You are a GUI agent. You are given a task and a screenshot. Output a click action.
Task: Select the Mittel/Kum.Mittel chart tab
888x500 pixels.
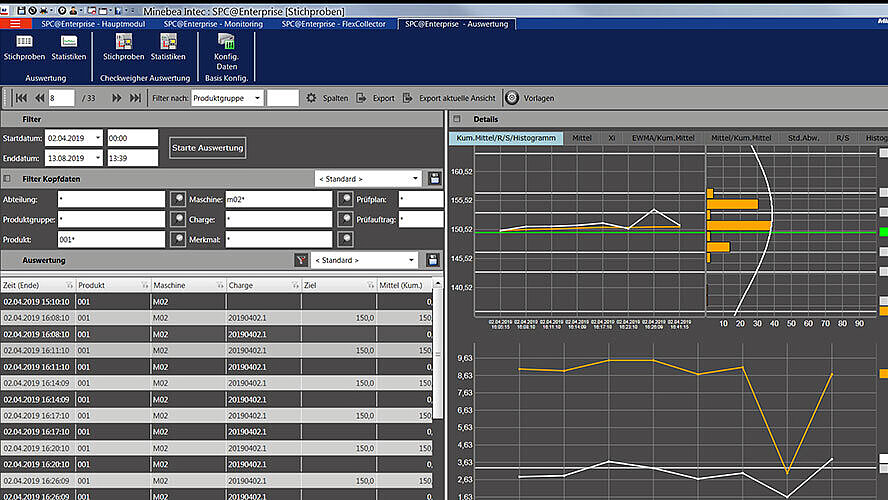741,138
